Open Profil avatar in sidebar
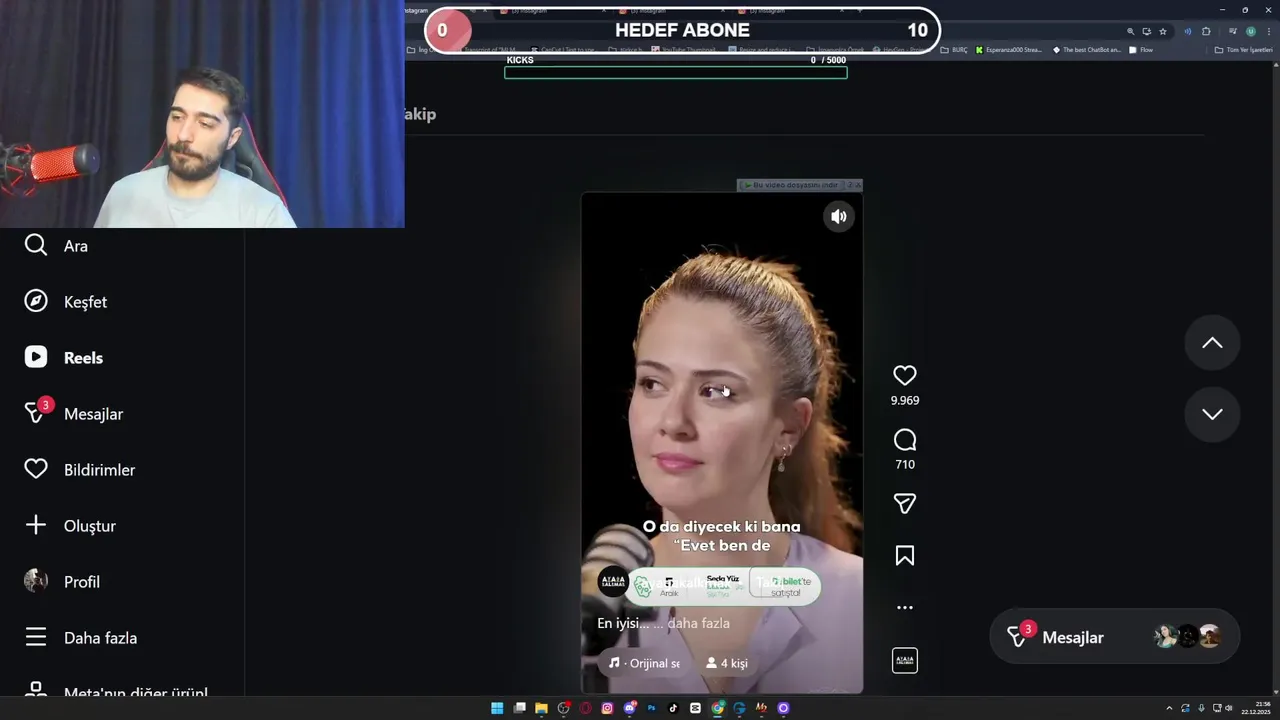 36,581
